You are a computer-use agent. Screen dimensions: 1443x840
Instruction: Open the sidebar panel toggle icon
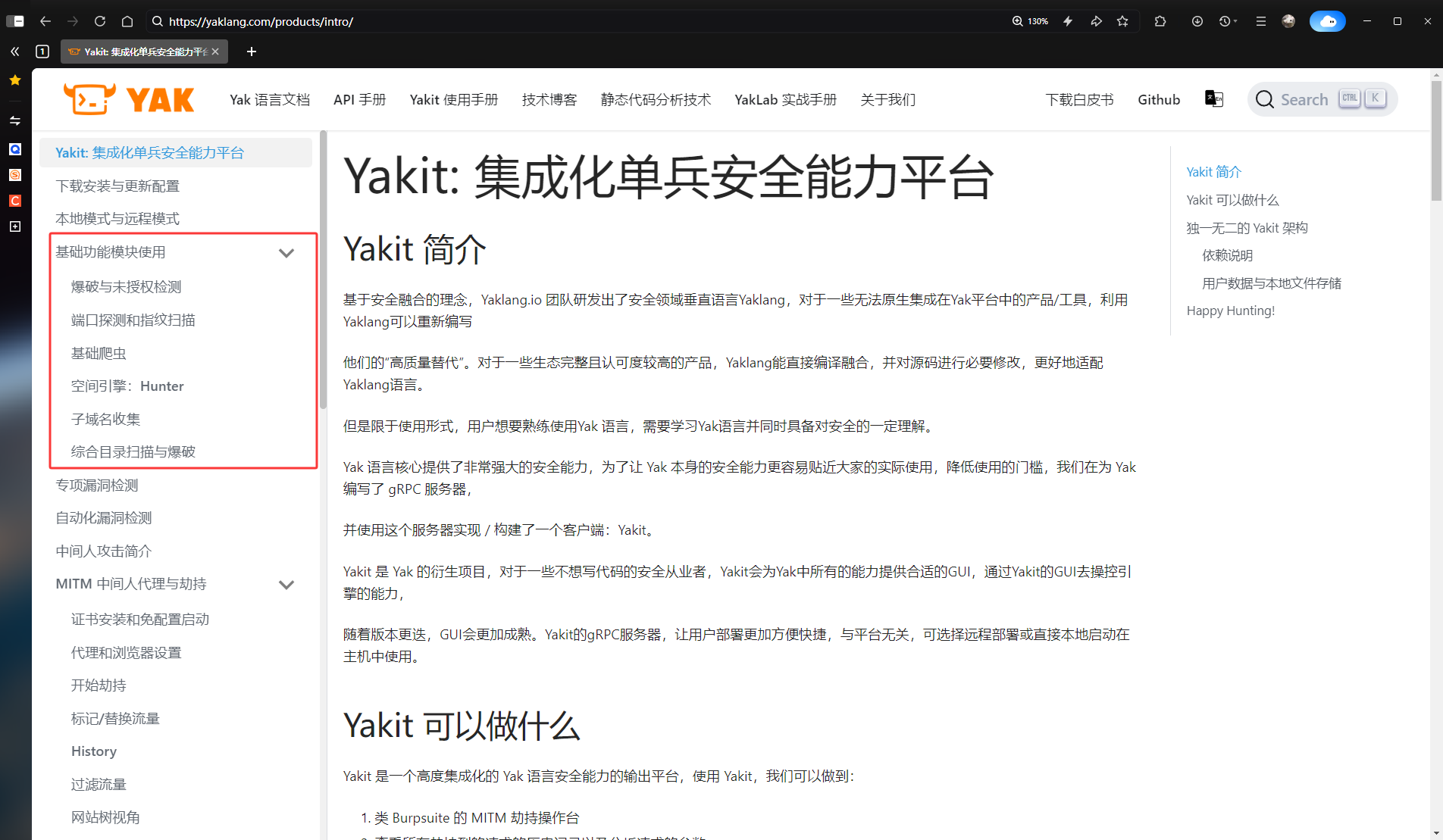(15, 21)
